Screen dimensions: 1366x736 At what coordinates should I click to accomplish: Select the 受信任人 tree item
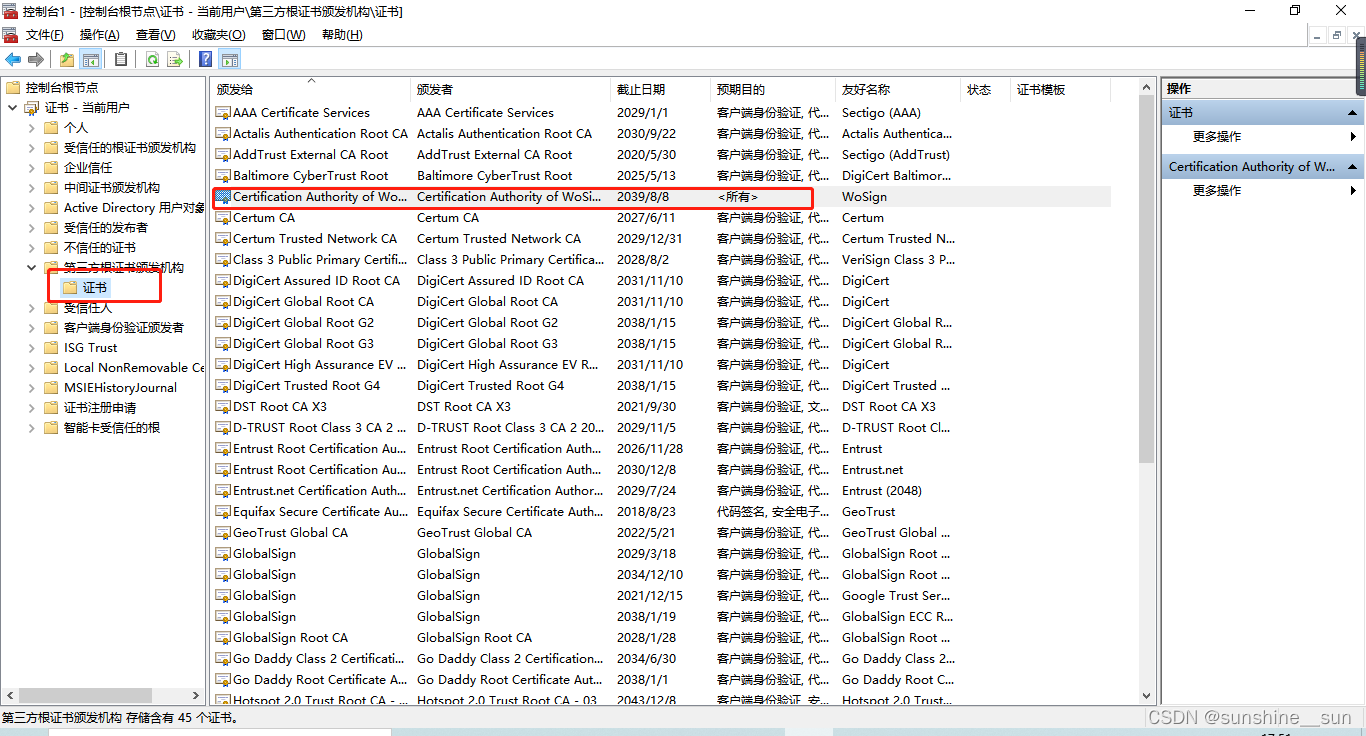point(88,308)
